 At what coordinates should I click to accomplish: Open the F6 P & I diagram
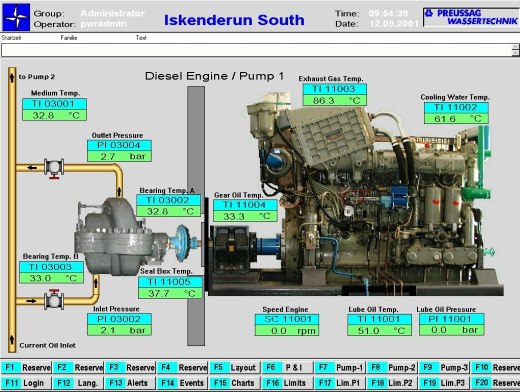coord(288,367)
